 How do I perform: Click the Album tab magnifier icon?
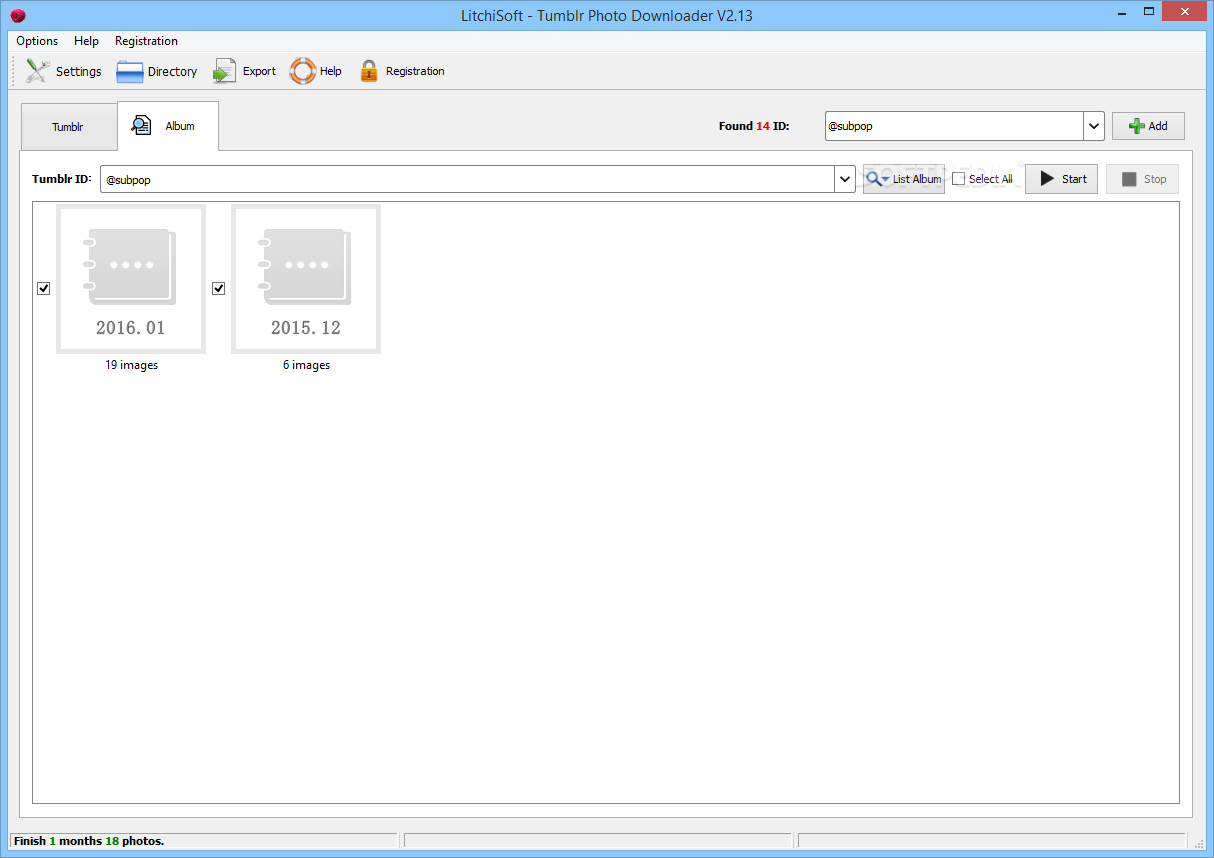(x=142, y=125)
